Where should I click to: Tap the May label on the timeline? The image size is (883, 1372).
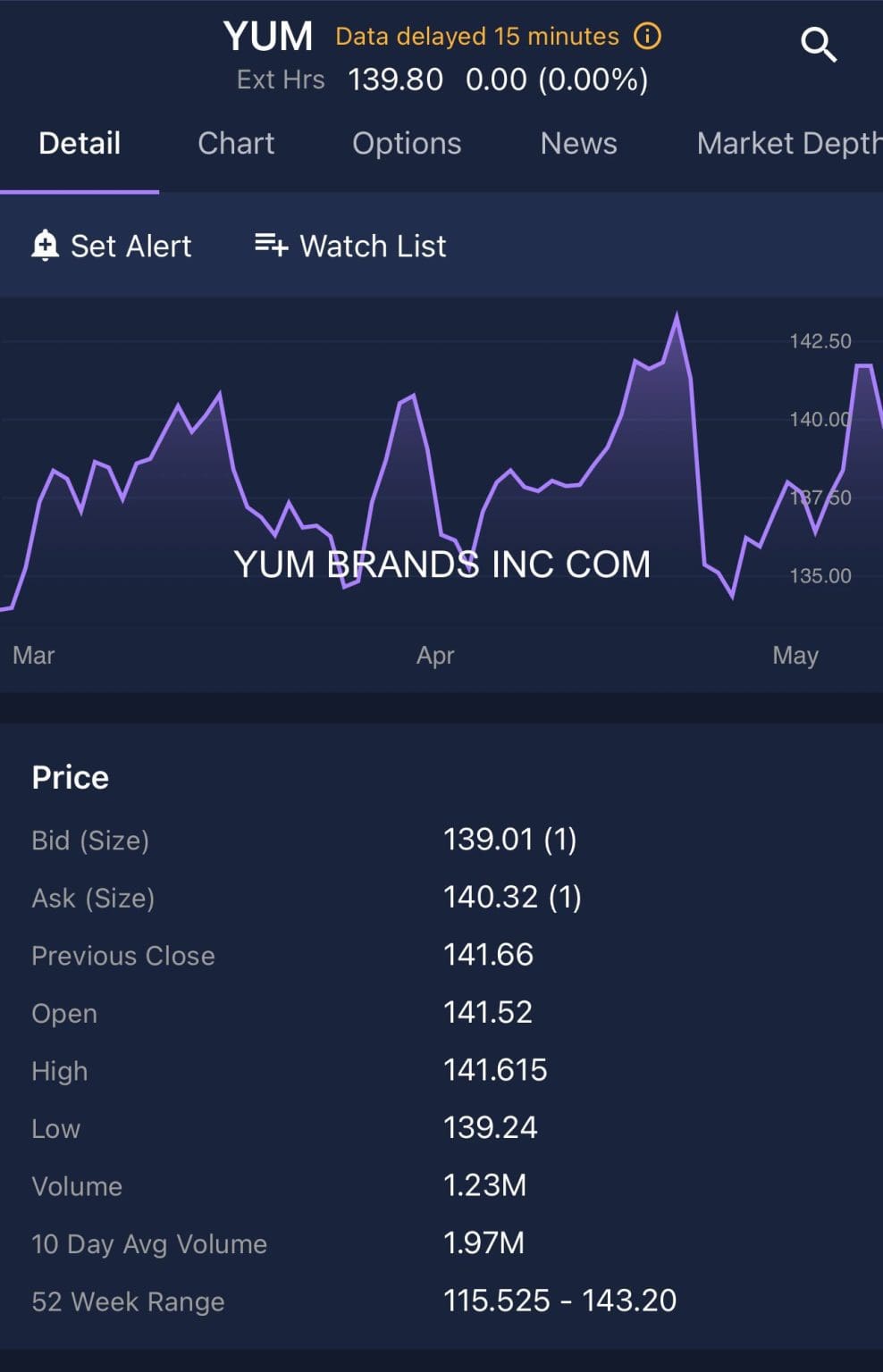[x=796, y=655]
